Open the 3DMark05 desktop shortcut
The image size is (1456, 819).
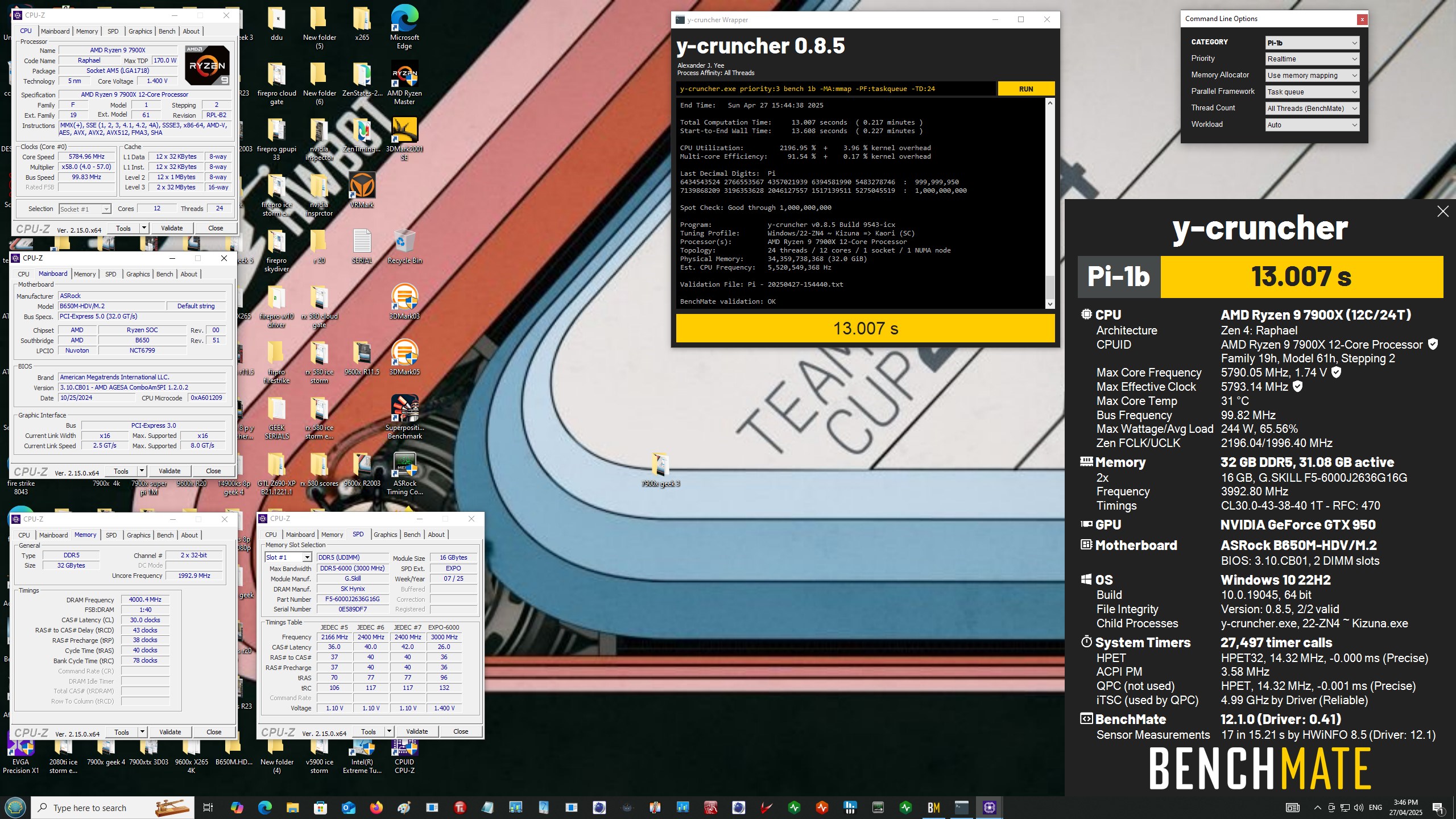point(404,357)
